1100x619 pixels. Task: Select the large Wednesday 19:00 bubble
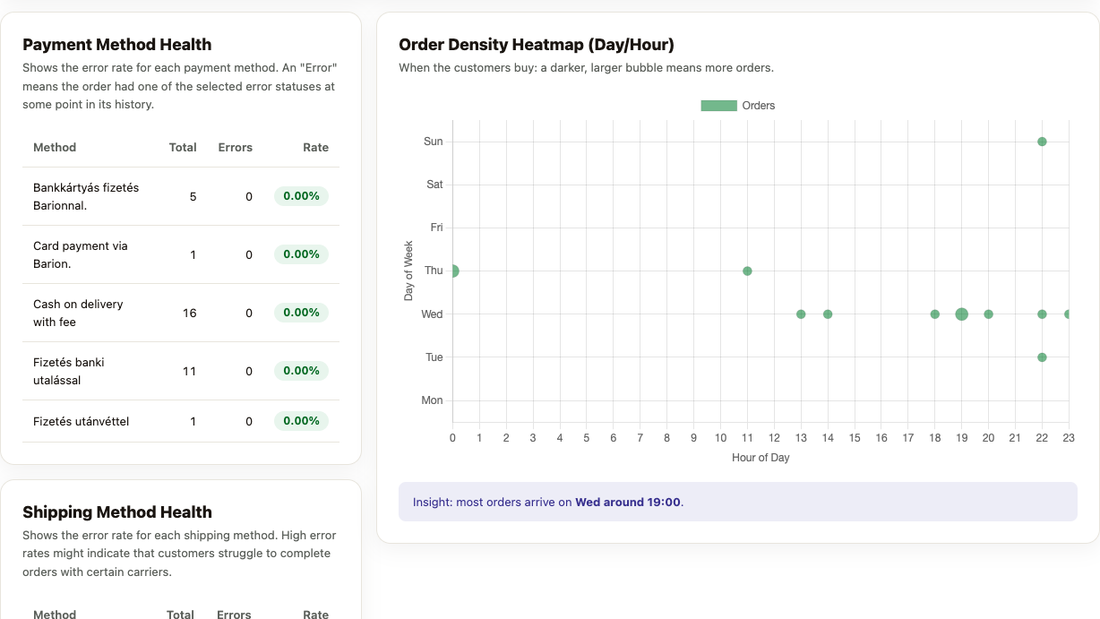961,314
